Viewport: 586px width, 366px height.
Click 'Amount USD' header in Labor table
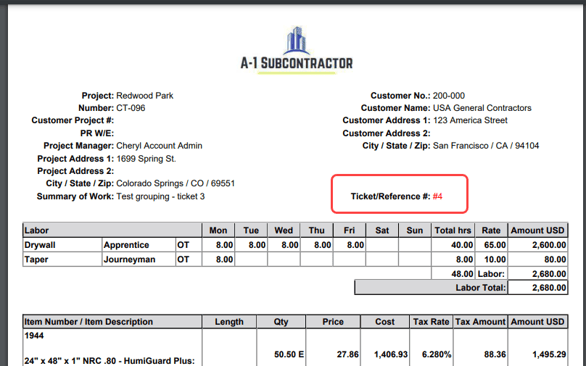[538, 230]
